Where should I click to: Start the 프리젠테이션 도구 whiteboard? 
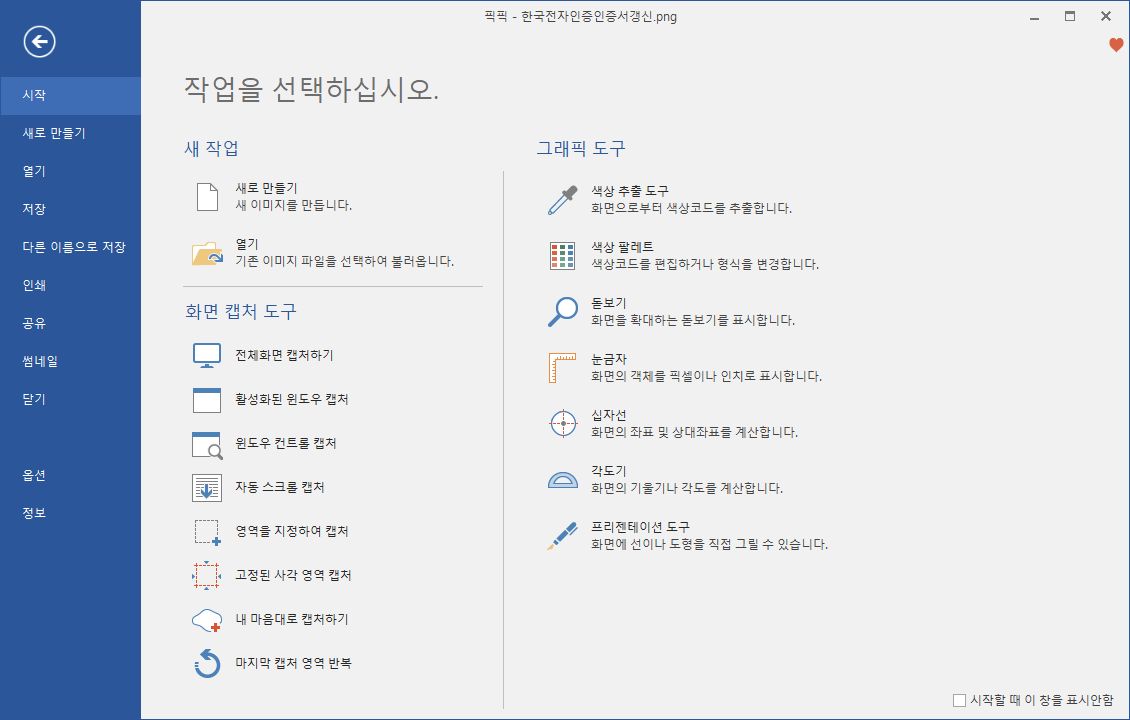click(x=640, y=527)
